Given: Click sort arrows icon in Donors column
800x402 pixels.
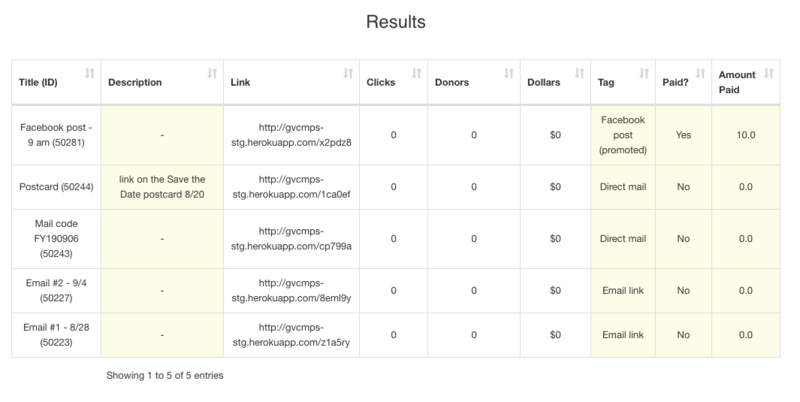Looking at the screenshot, I should pos(508,74).
